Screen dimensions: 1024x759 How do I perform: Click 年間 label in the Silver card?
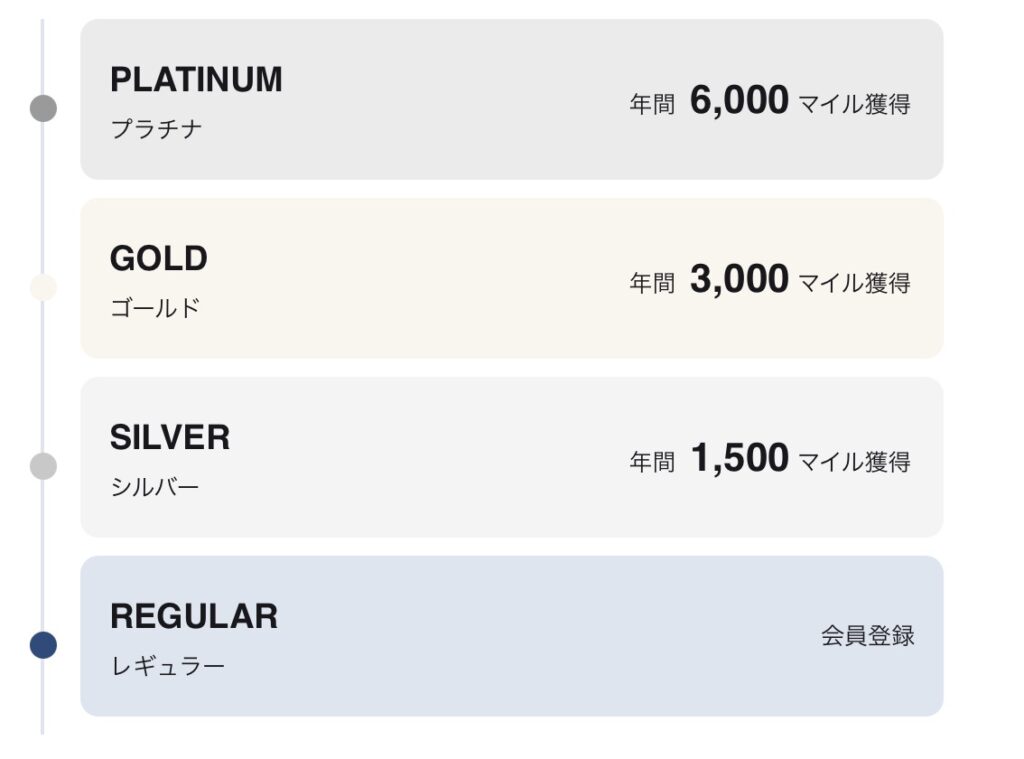(652, 462)
